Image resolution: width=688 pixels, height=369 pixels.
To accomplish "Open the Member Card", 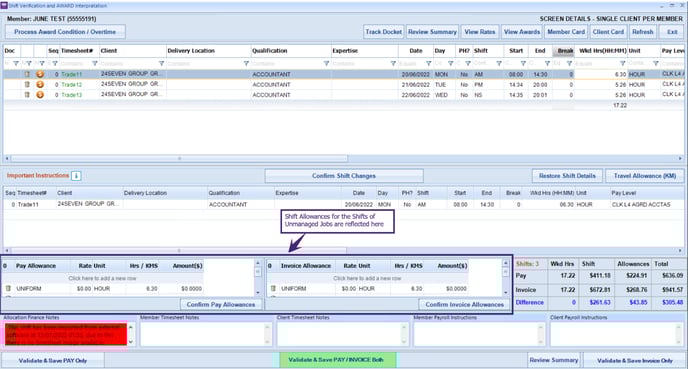I will click(566, 32).
